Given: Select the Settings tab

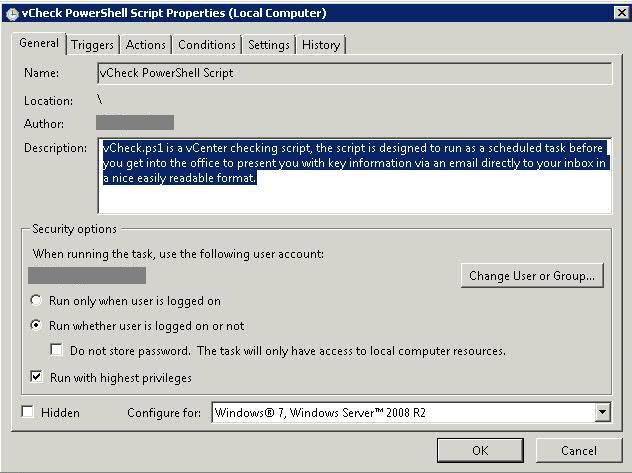Looking at the screenshot, I should (x=269, y=45).
